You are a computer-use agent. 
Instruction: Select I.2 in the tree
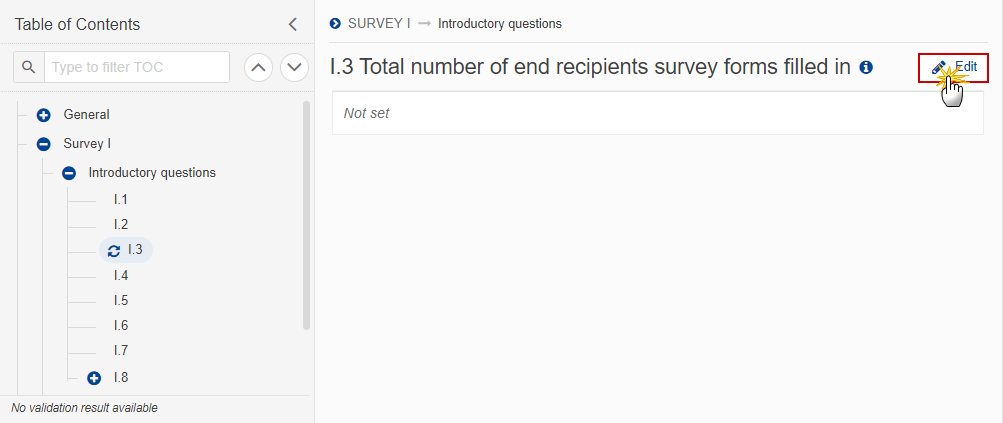coord(121,225)
